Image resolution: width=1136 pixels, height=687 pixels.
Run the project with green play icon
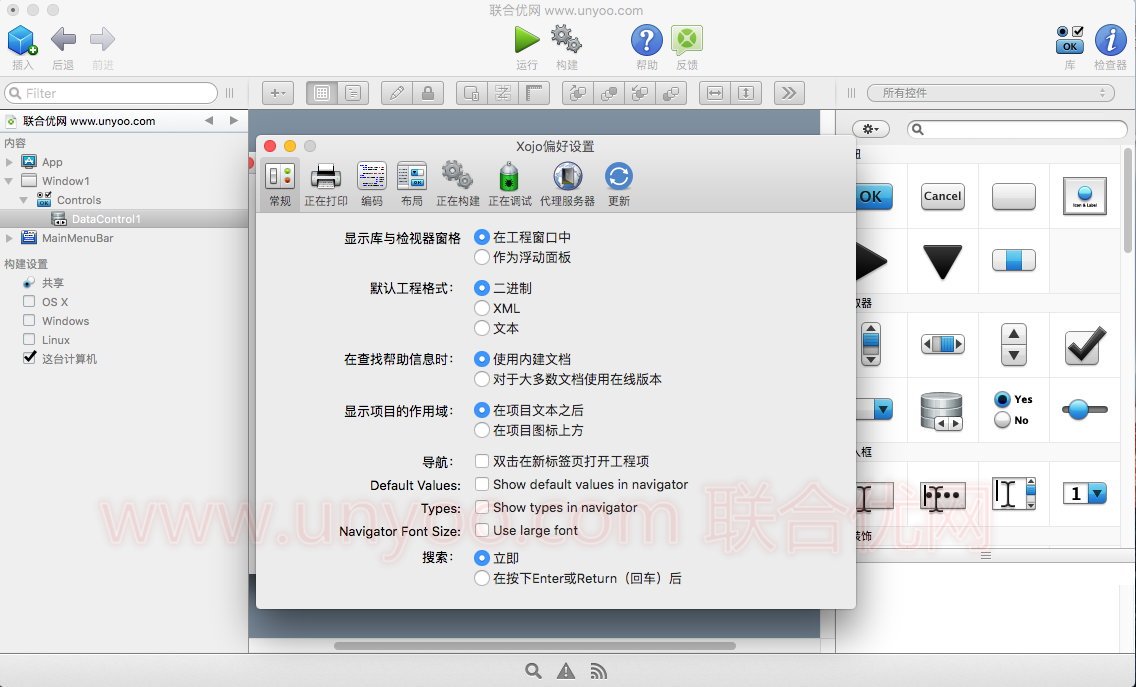527,39
